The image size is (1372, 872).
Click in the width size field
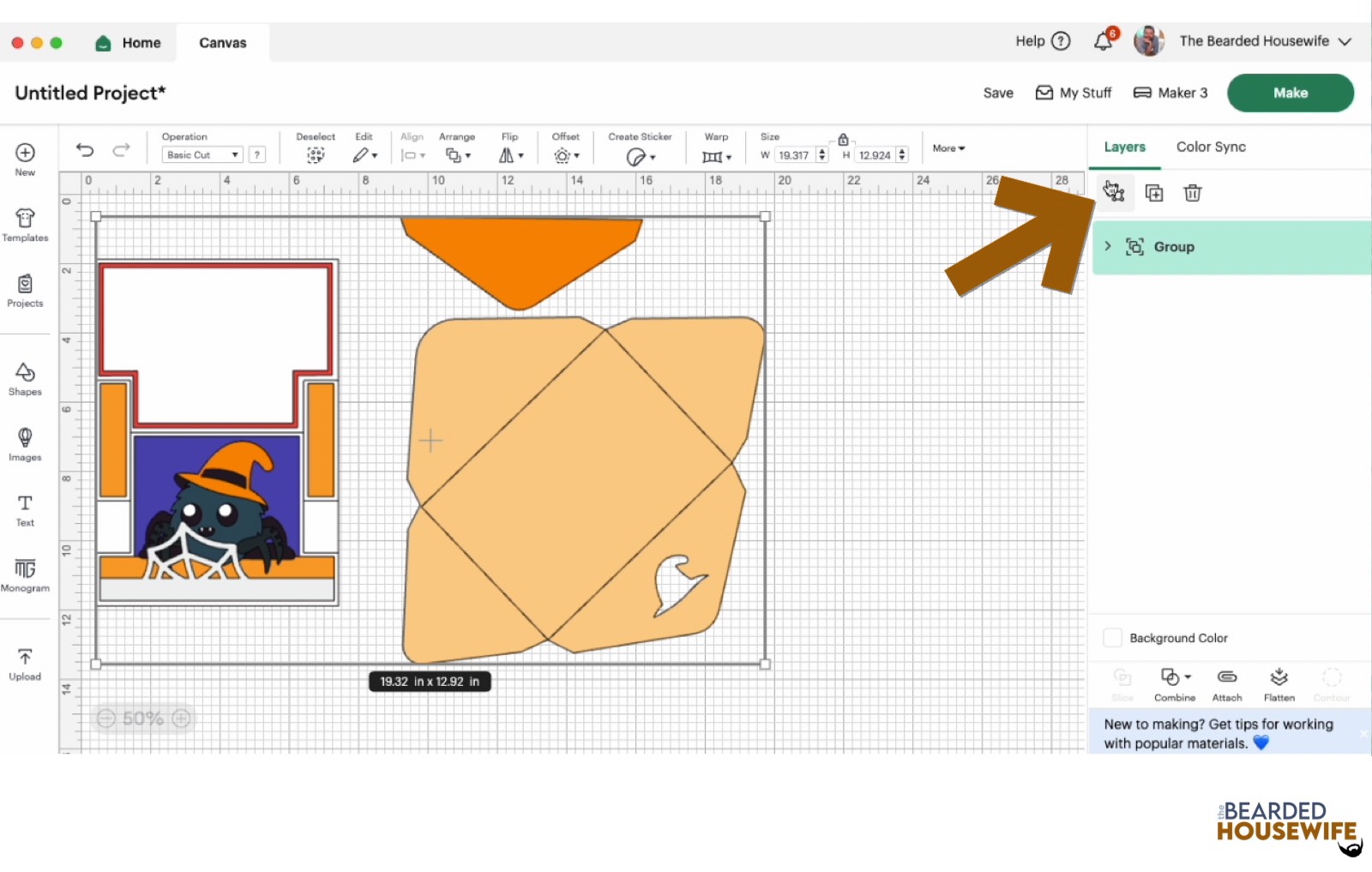point(794,155)
